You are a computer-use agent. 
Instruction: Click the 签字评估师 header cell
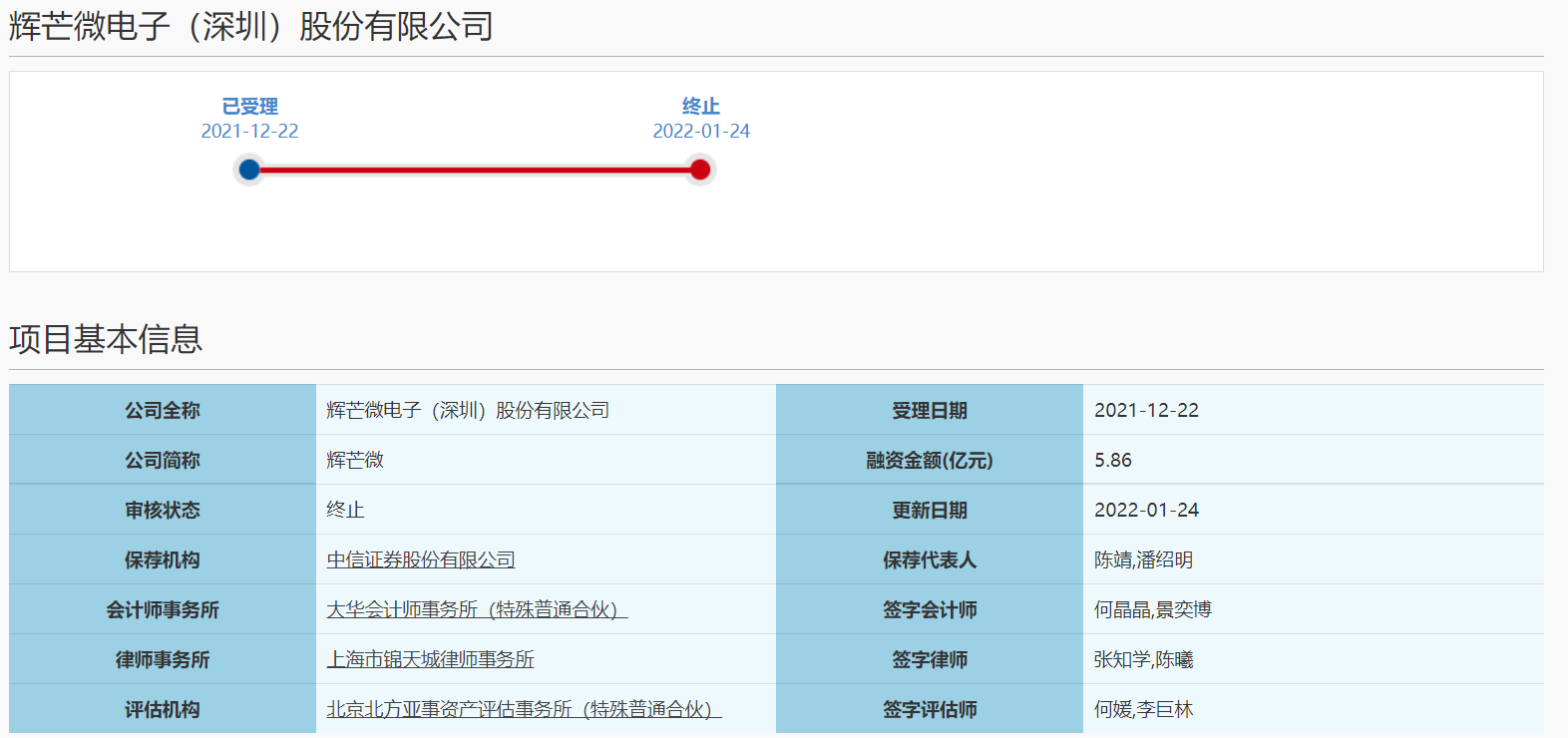coord(930,709)
